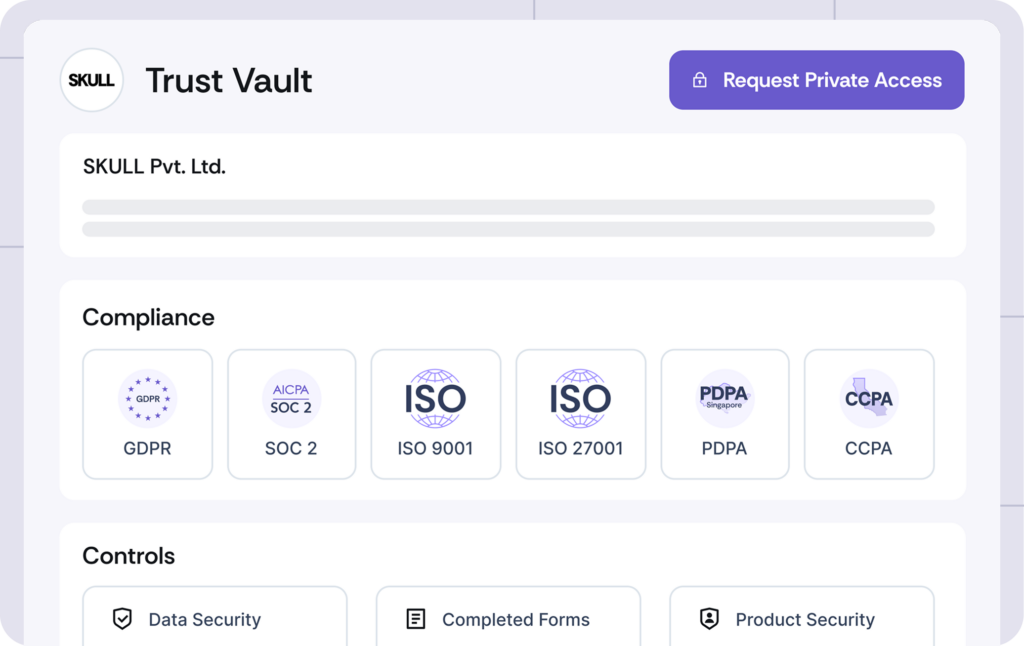
Task: Select the SKULL Pvt. Ltd. company name
Action: (x=154, y=167)
